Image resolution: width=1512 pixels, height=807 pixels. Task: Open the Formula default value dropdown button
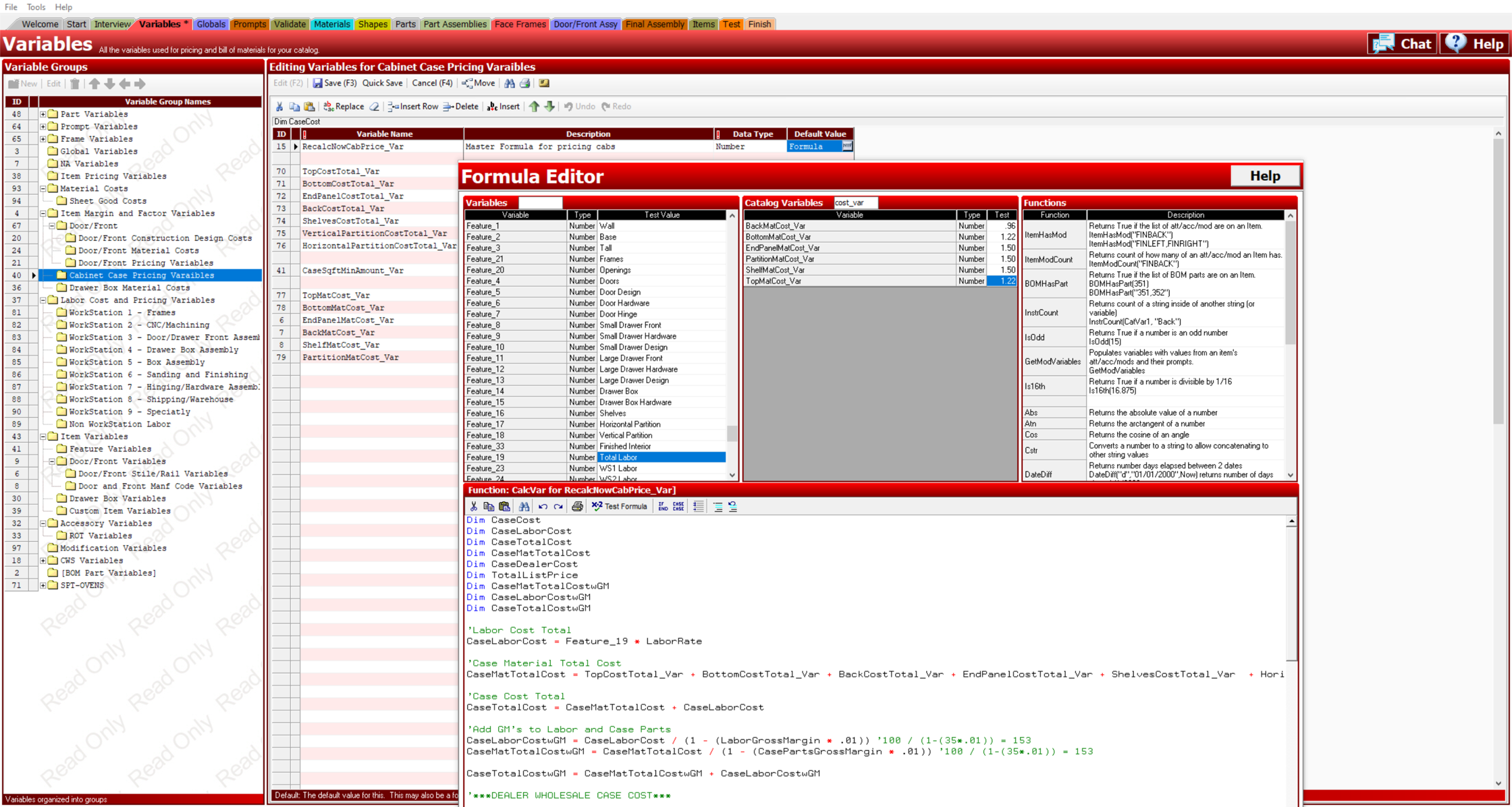tap(847, 146)
